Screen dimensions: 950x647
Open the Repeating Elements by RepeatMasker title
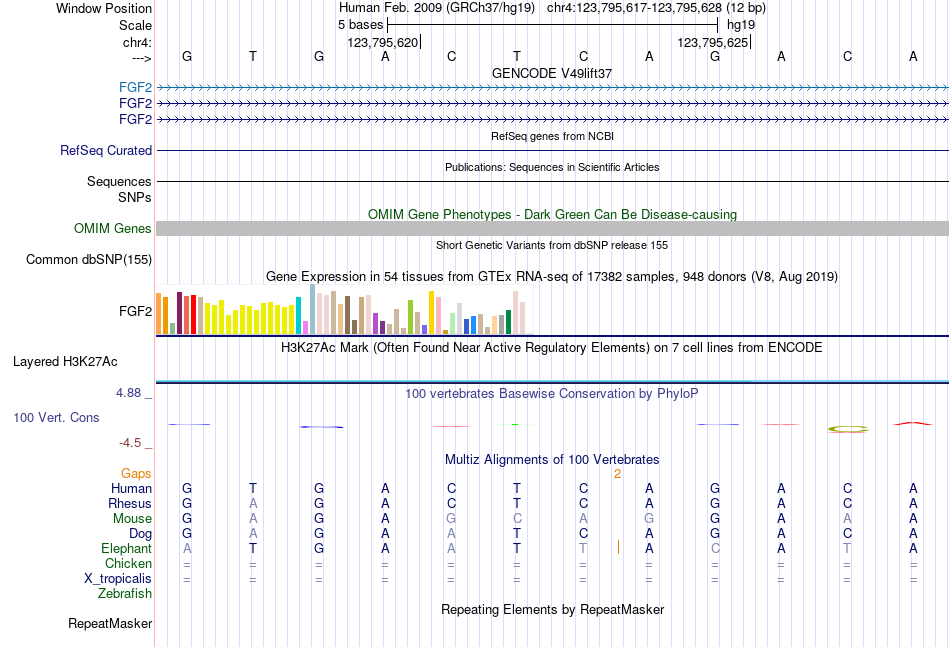[x=552, y=609]
